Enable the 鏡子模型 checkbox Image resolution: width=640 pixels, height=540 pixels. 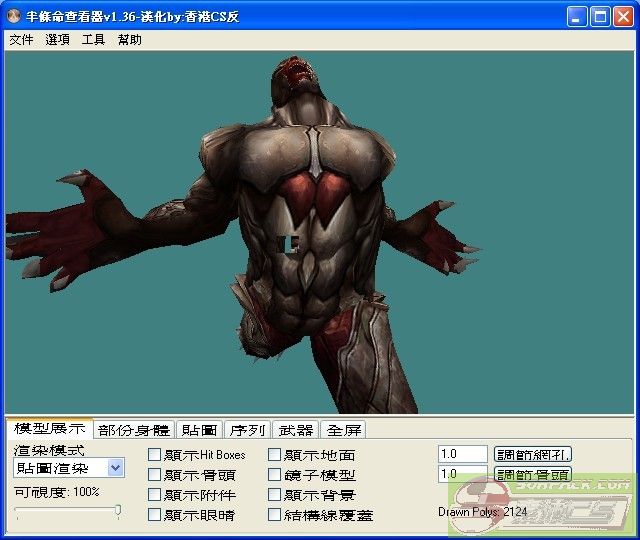275,475
